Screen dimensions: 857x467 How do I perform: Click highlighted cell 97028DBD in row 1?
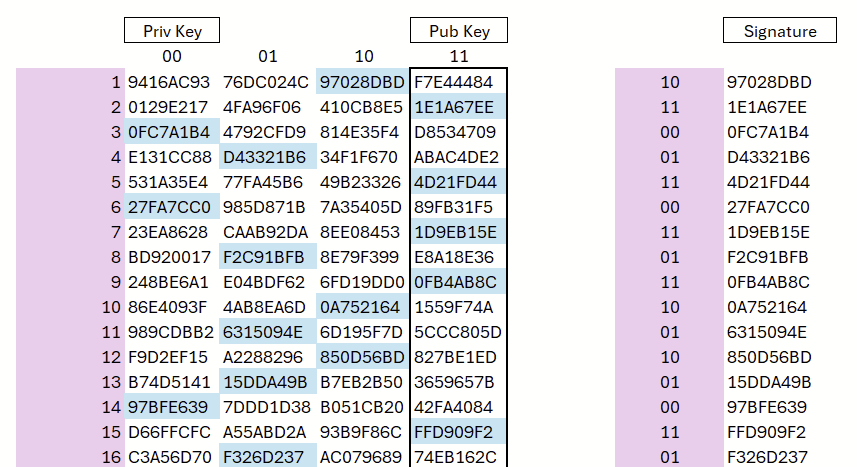362,82
